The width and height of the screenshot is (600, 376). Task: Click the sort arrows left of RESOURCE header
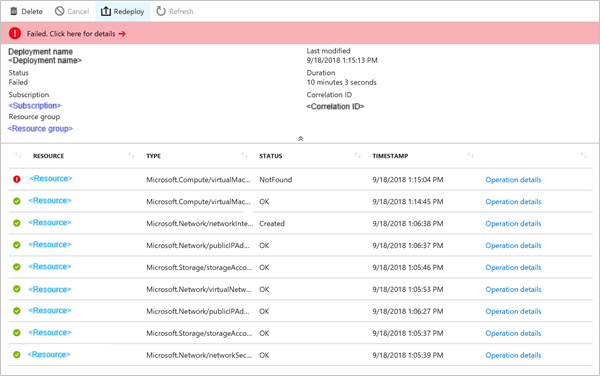18,155
